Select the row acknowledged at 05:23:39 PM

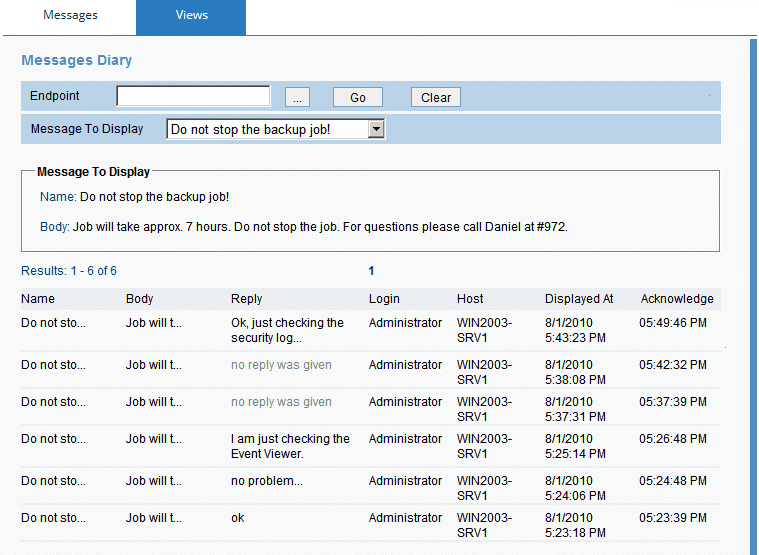[672, 518]
